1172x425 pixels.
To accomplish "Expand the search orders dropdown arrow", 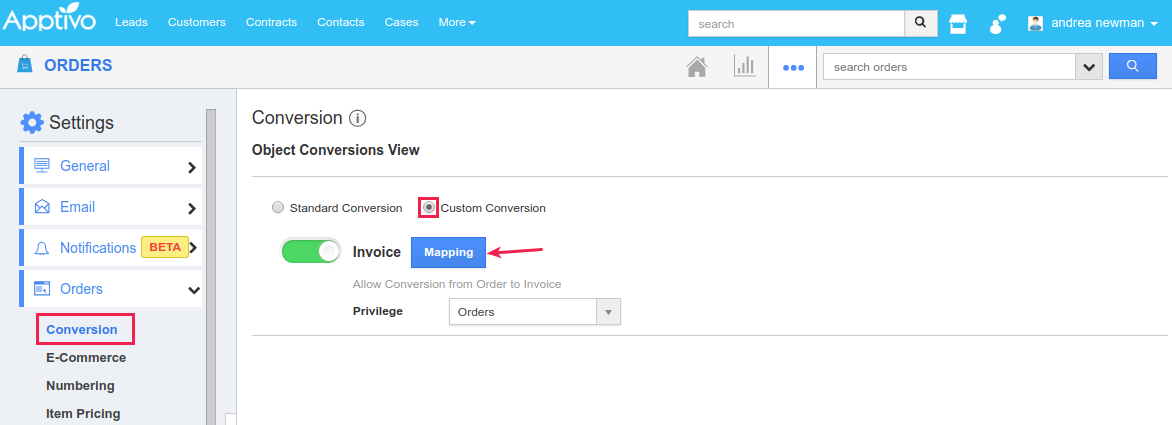I will coord(1088,67).
